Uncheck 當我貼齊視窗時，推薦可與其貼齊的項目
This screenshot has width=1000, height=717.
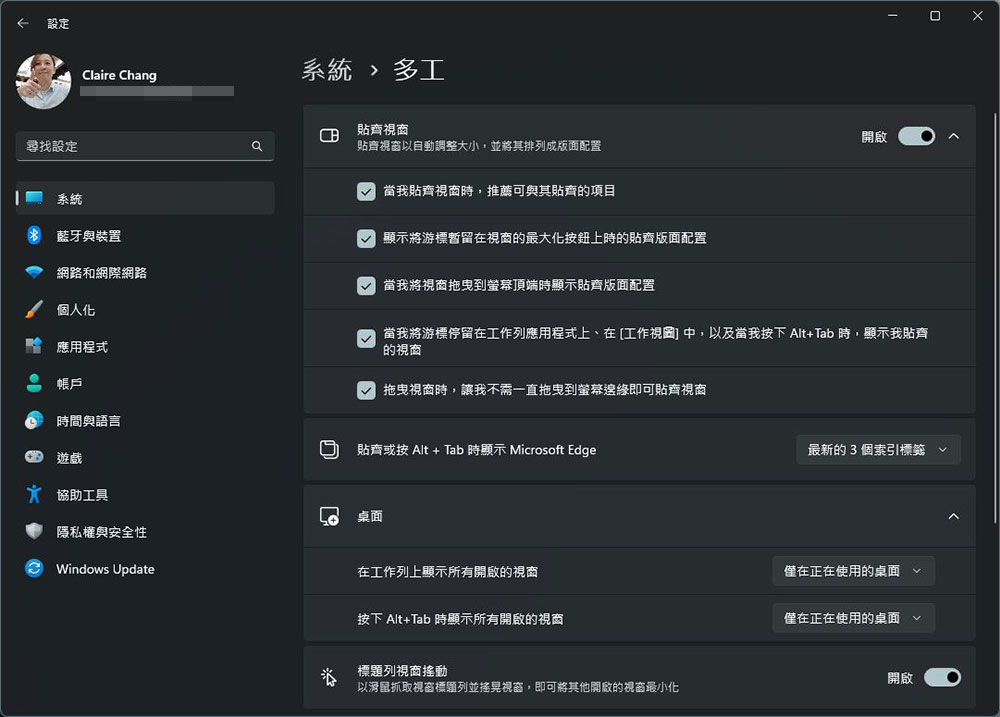366,191
